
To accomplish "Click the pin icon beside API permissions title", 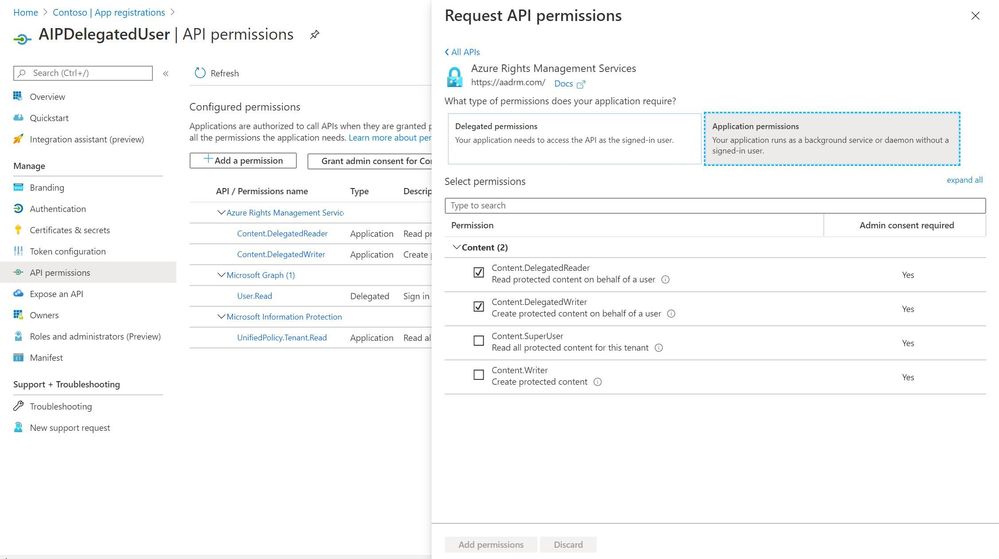I will (x=314, y=35).
